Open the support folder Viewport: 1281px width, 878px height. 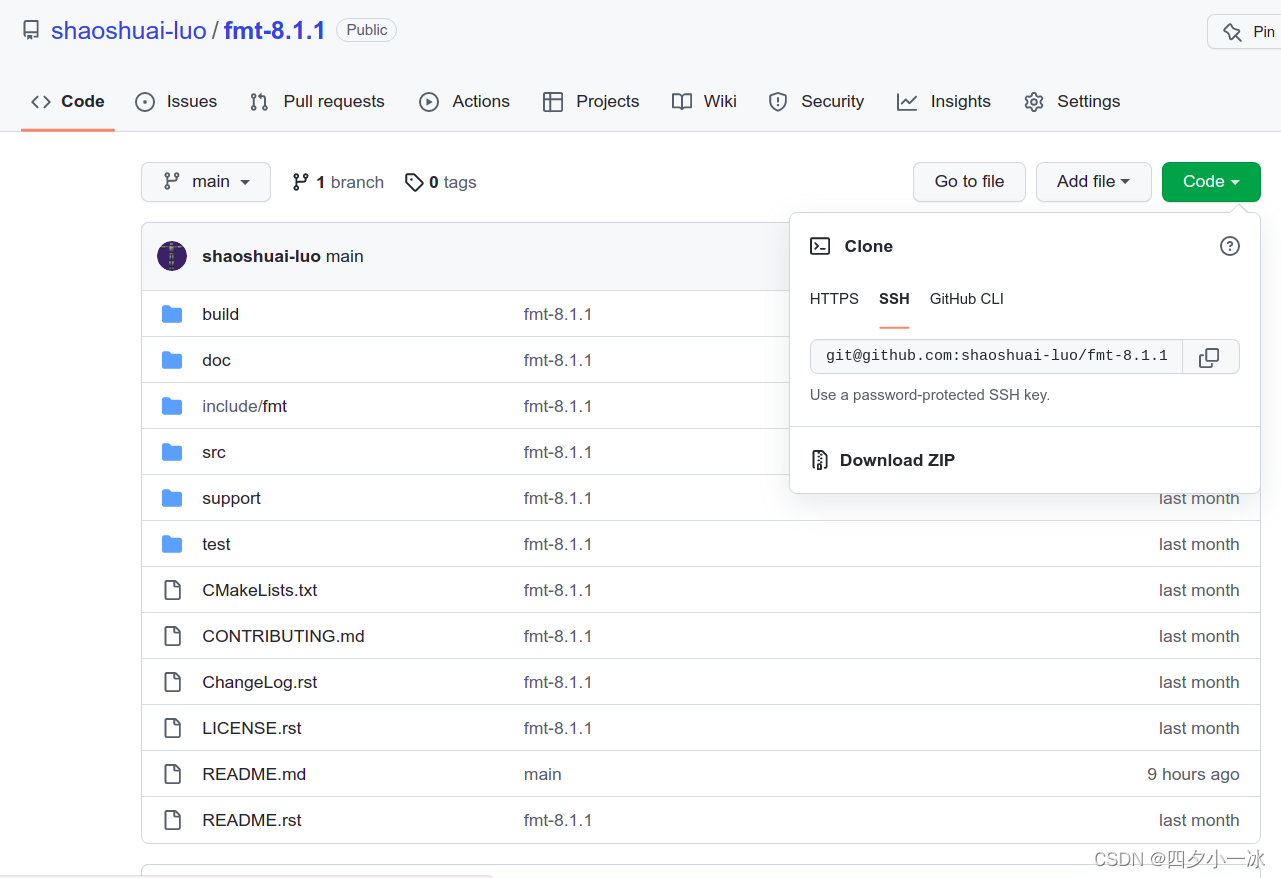[x=231, y=498]
